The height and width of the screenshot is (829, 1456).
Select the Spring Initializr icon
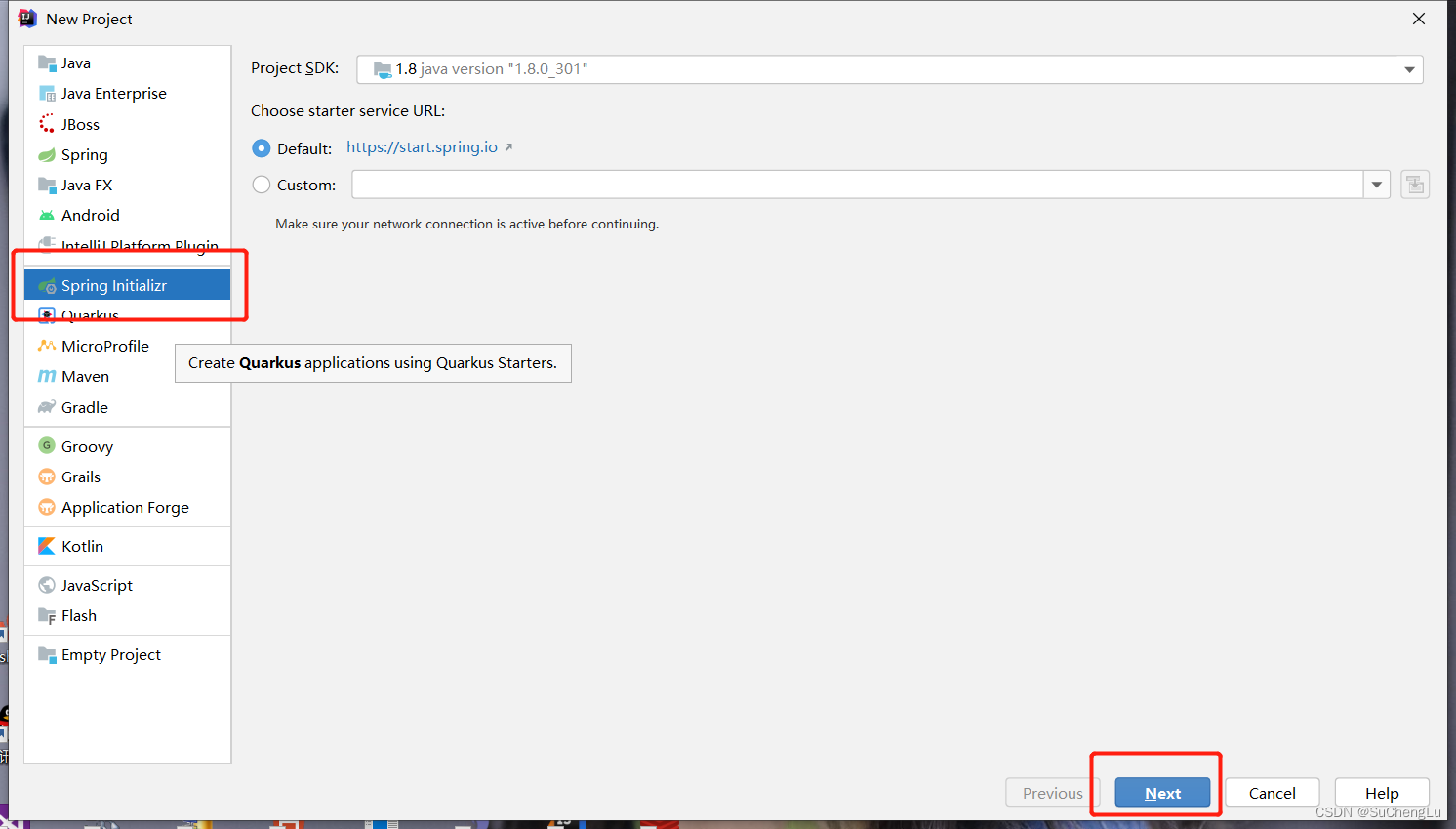click(x=47, y=286)
